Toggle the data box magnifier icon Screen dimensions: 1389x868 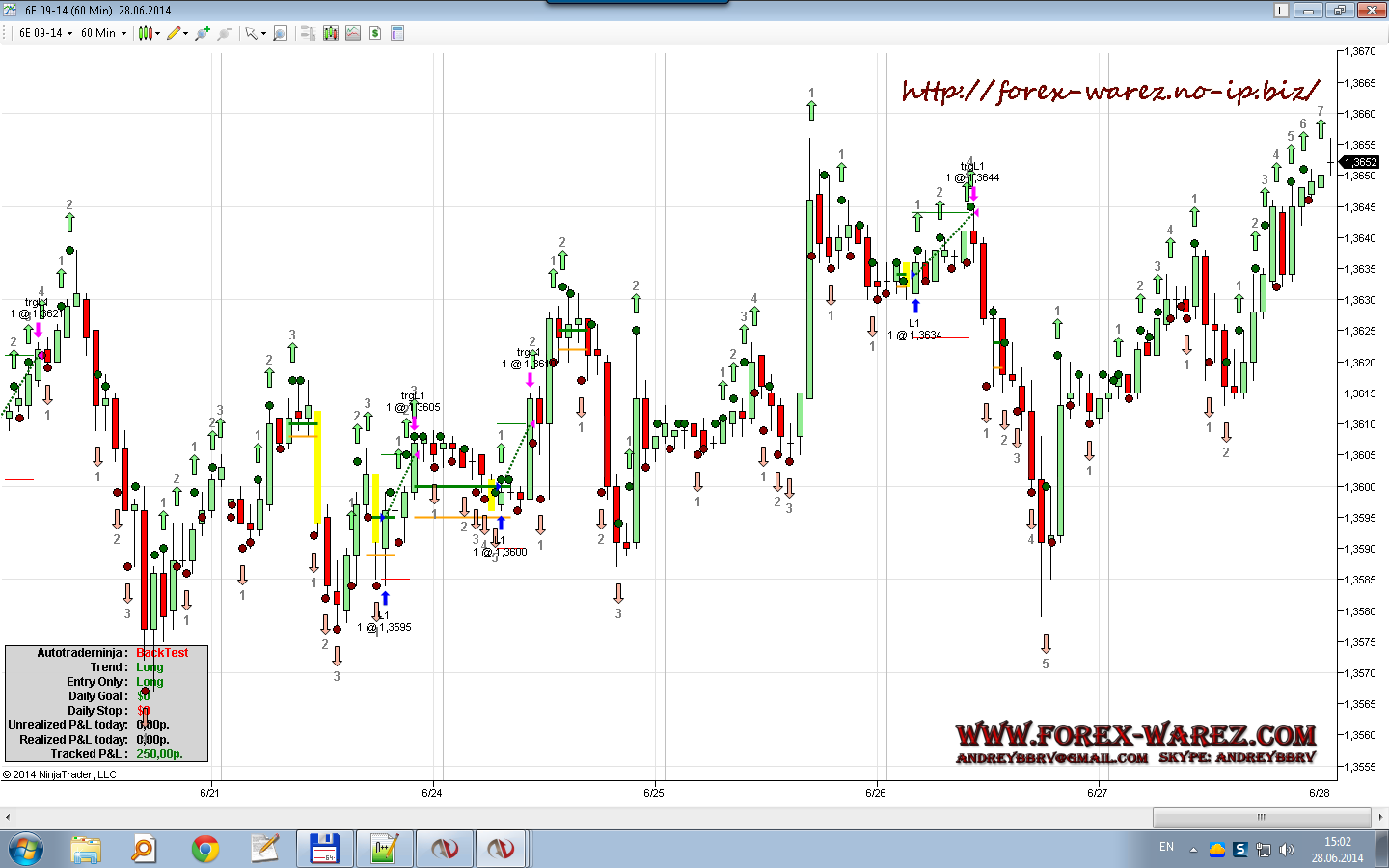click(x=280, y=33)
